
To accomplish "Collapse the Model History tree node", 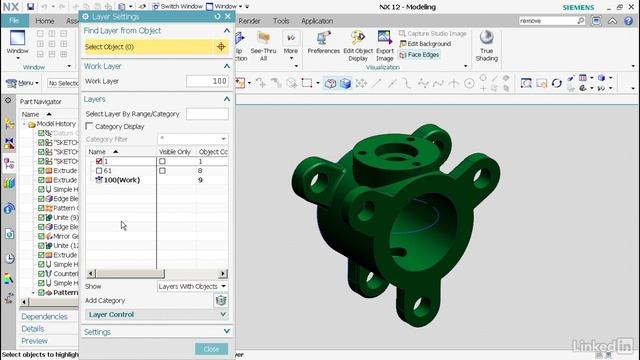I will tap(24, 124).
